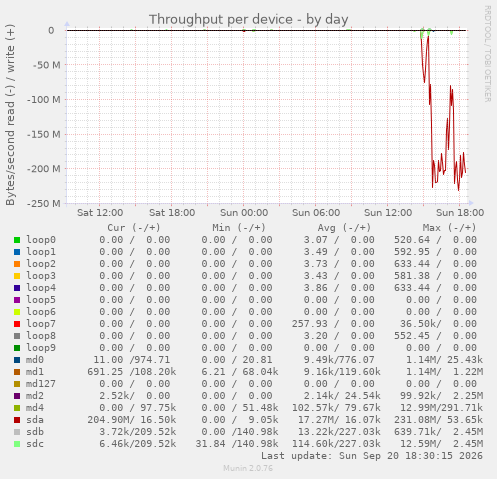Click the vertical axis title 'Bytes/second read (-) / write (+)'
Screen dimensions: 497x479
point(10,115)
